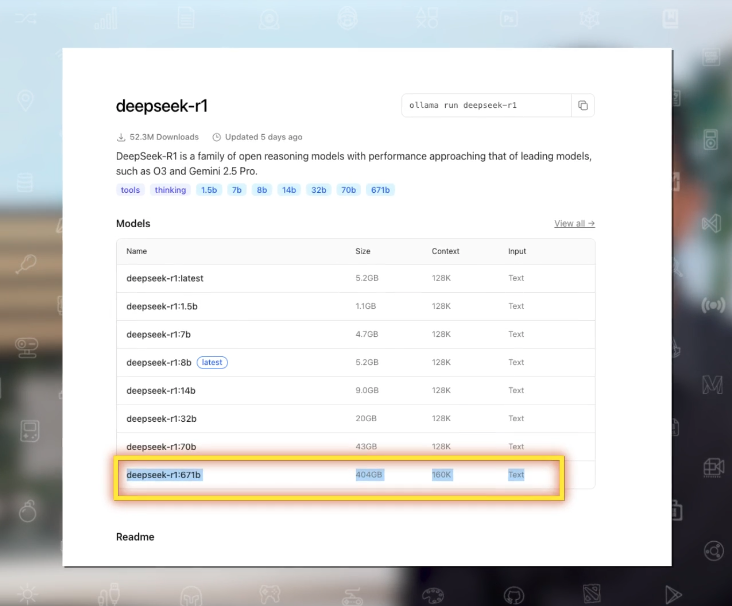This screenshot has width=732, height=606.
Task: Choose the 671b size tag
Action: [x=380, y=190]
